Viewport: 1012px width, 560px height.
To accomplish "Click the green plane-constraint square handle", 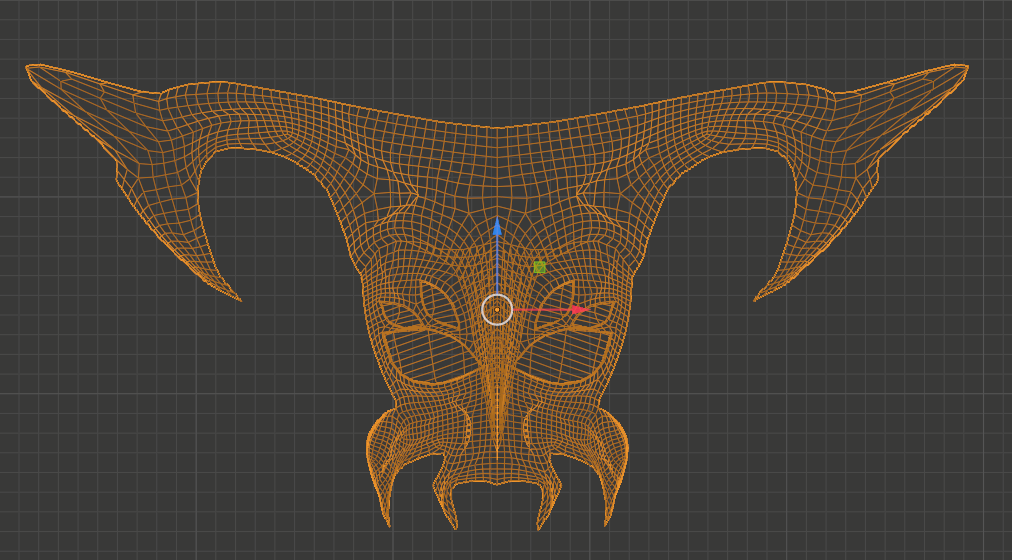I will coord(540,267).
